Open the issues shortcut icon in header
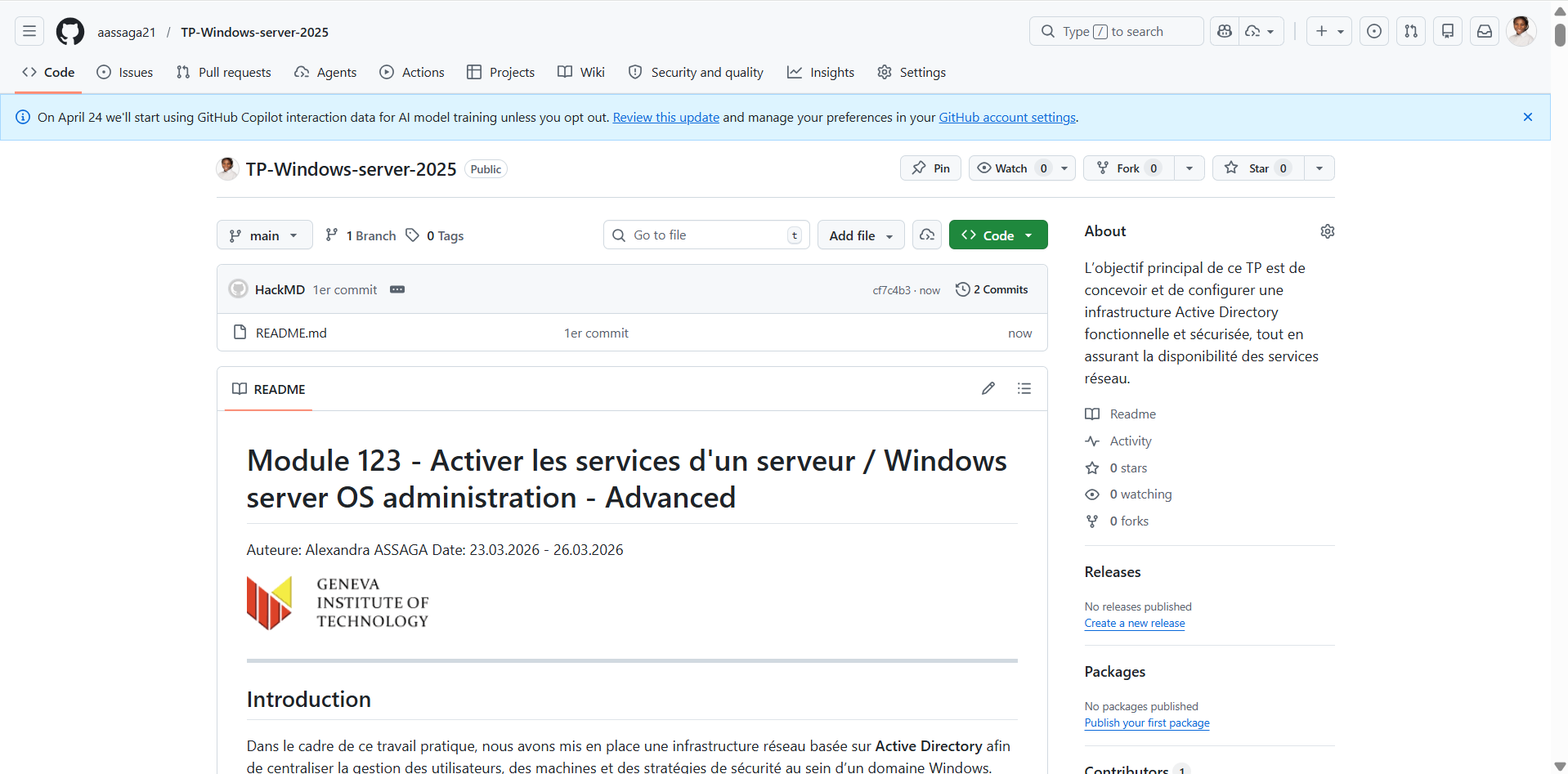Viewport: 1568px width, 774px height. click(x=1374, y=31)
